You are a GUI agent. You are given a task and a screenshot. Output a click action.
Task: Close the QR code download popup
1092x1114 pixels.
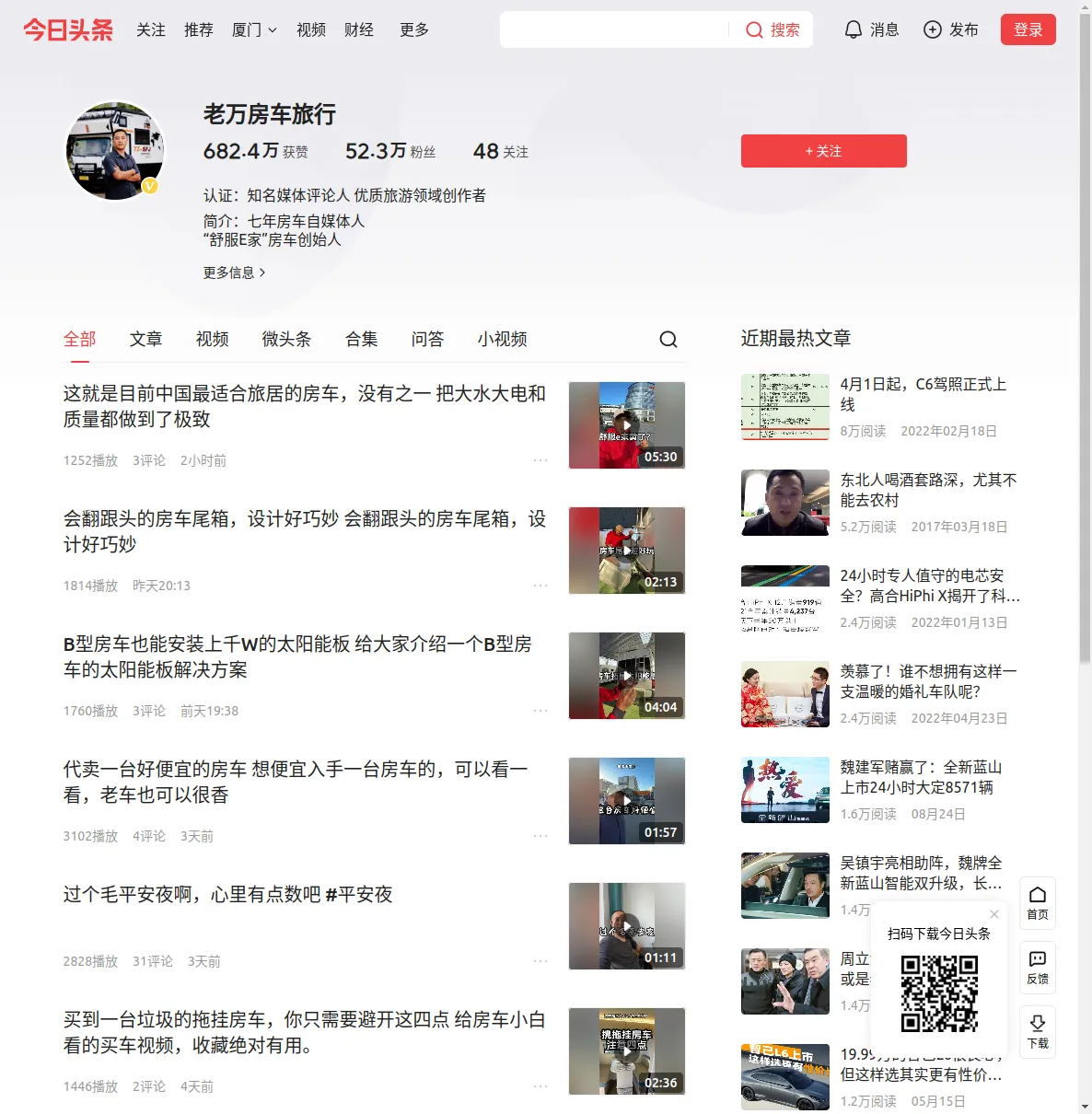point(994,914)
